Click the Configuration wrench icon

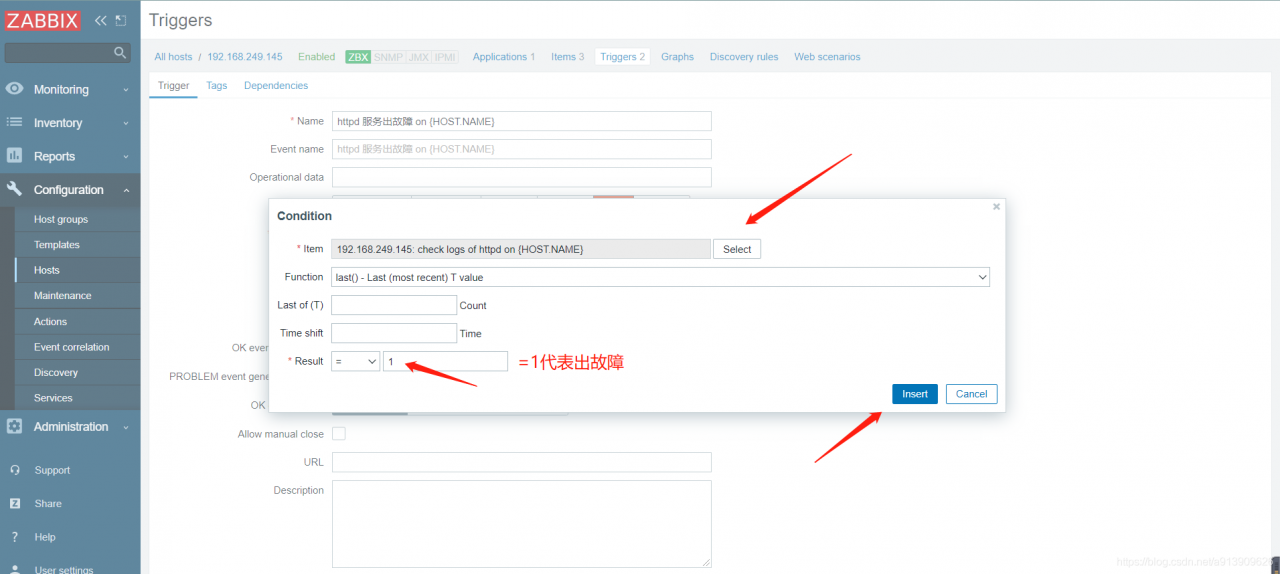coord(14,189)
